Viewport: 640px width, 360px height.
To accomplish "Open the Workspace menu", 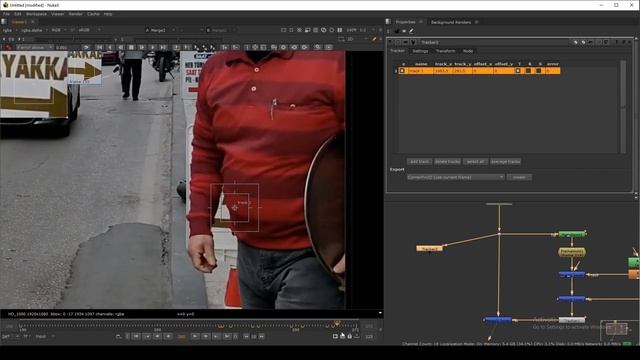I will coord(36,14).
